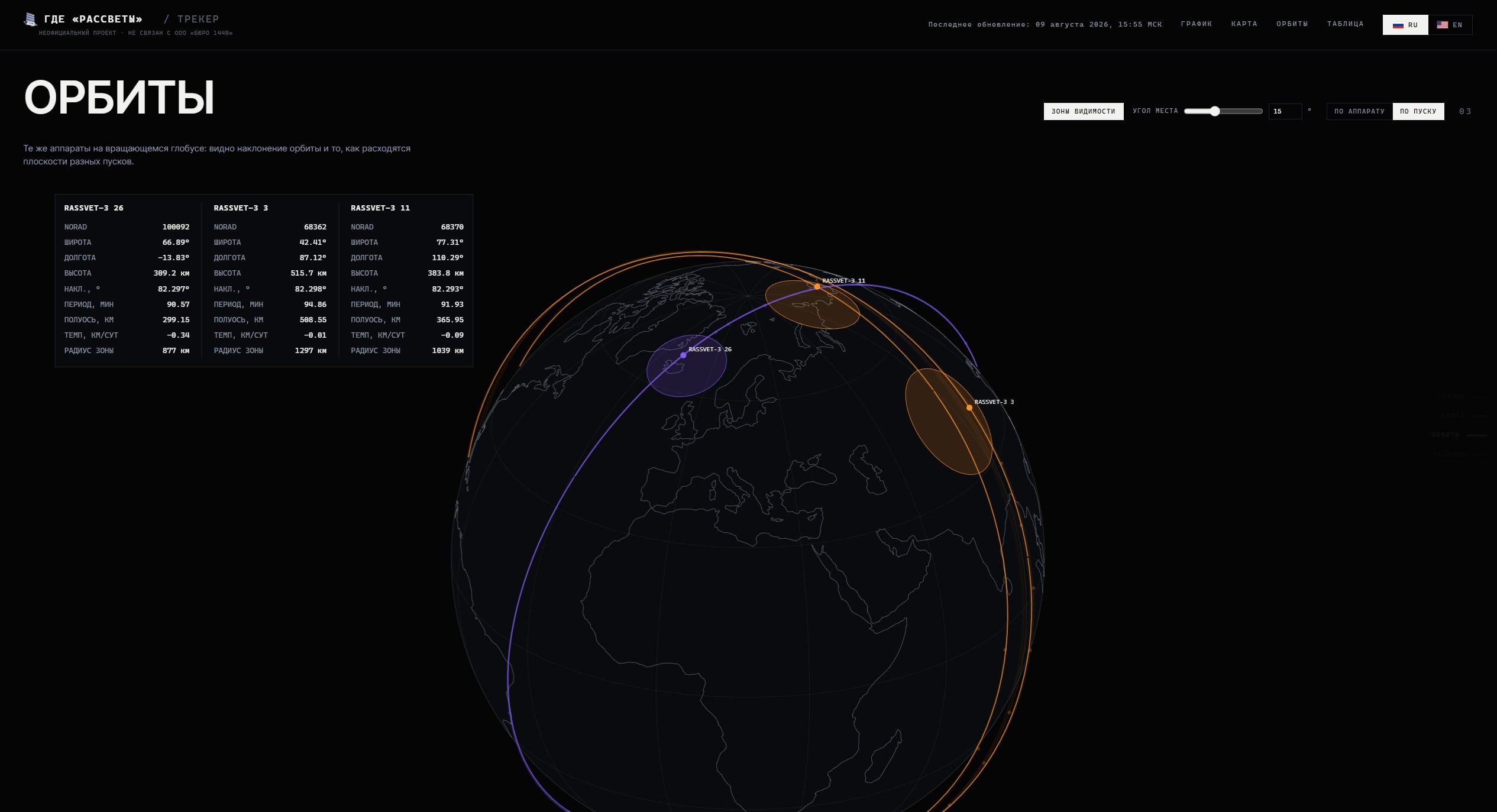The image size is (1497, 812).
Task: Click the semi-axis value 299.15
Action: pyautogui.click(x=176, y=320)
